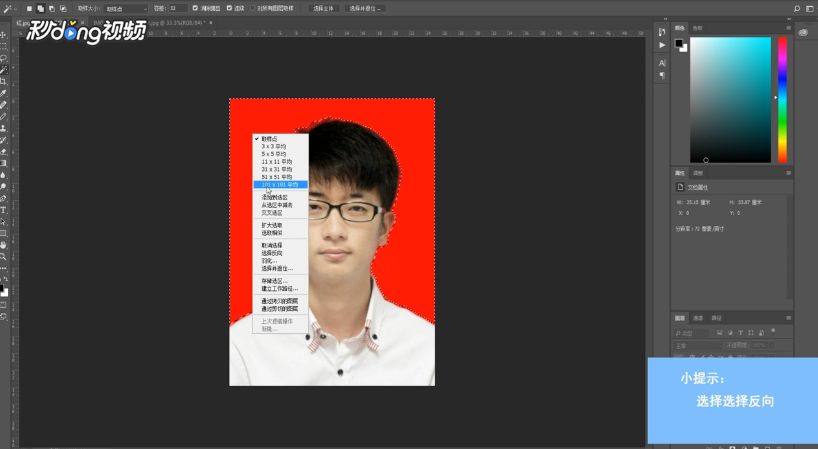Select the Crop tool
The image size is (818, 449).
point(4,81)
